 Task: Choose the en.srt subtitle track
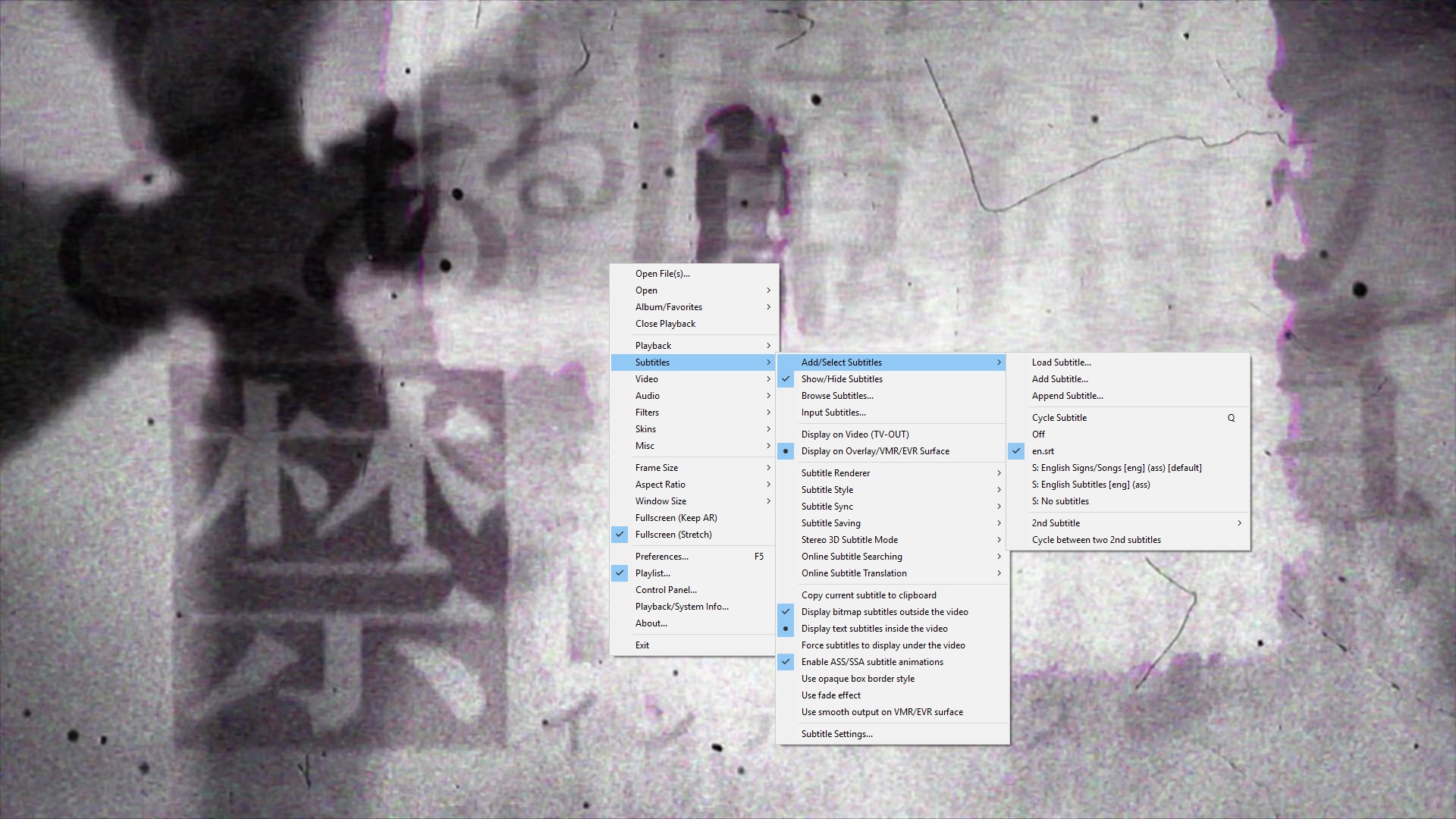1043,451
